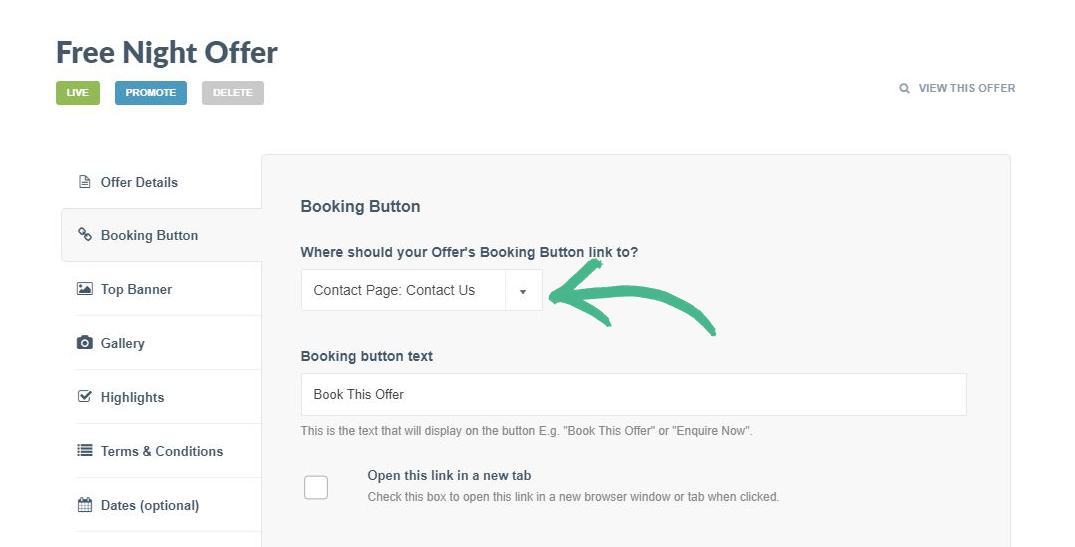Expand the booking link dropdown arrow
The width and height of the screenshot is (1075, 547).
tap(523, 291)
